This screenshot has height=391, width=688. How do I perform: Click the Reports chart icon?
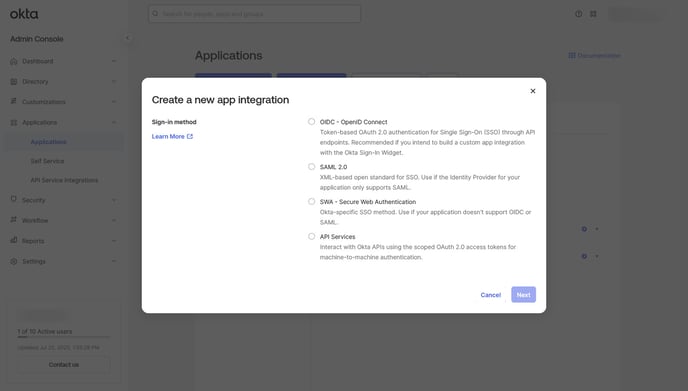(x=14, y=240)
